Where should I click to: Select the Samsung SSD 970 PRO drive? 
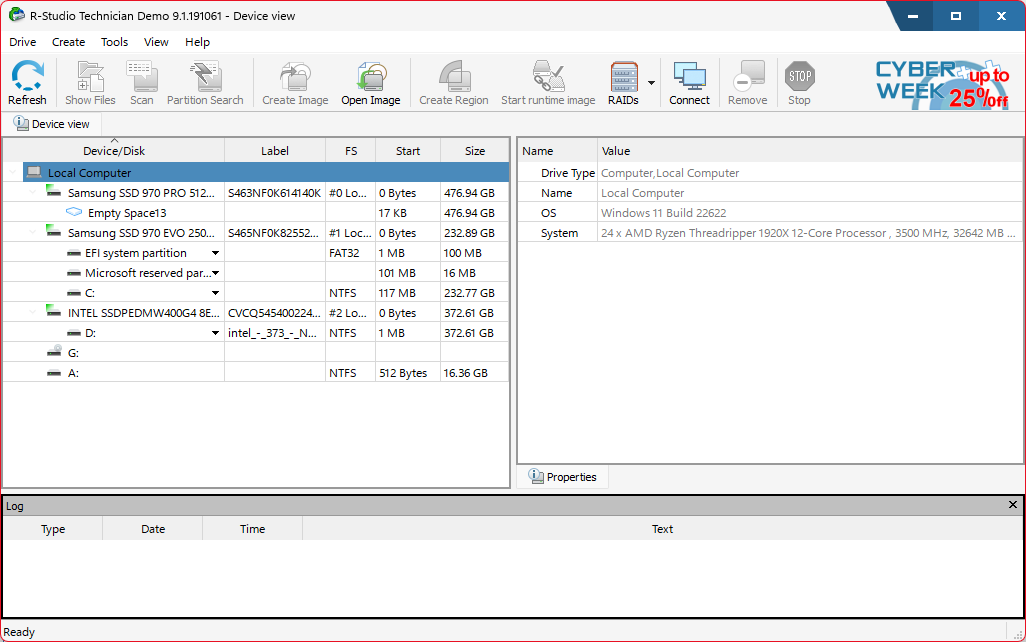coord(140,193)
